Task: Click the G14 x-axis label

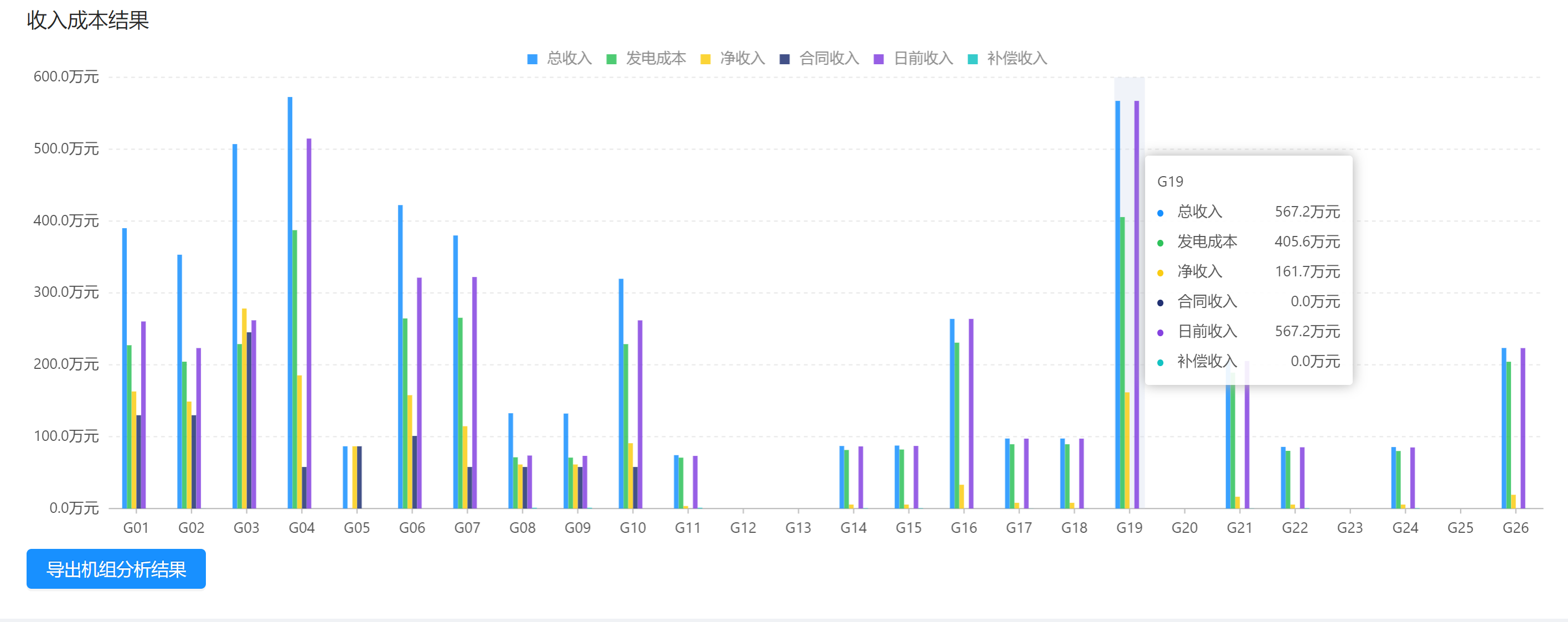Action: pyautogui.click(x=853, y=528)
